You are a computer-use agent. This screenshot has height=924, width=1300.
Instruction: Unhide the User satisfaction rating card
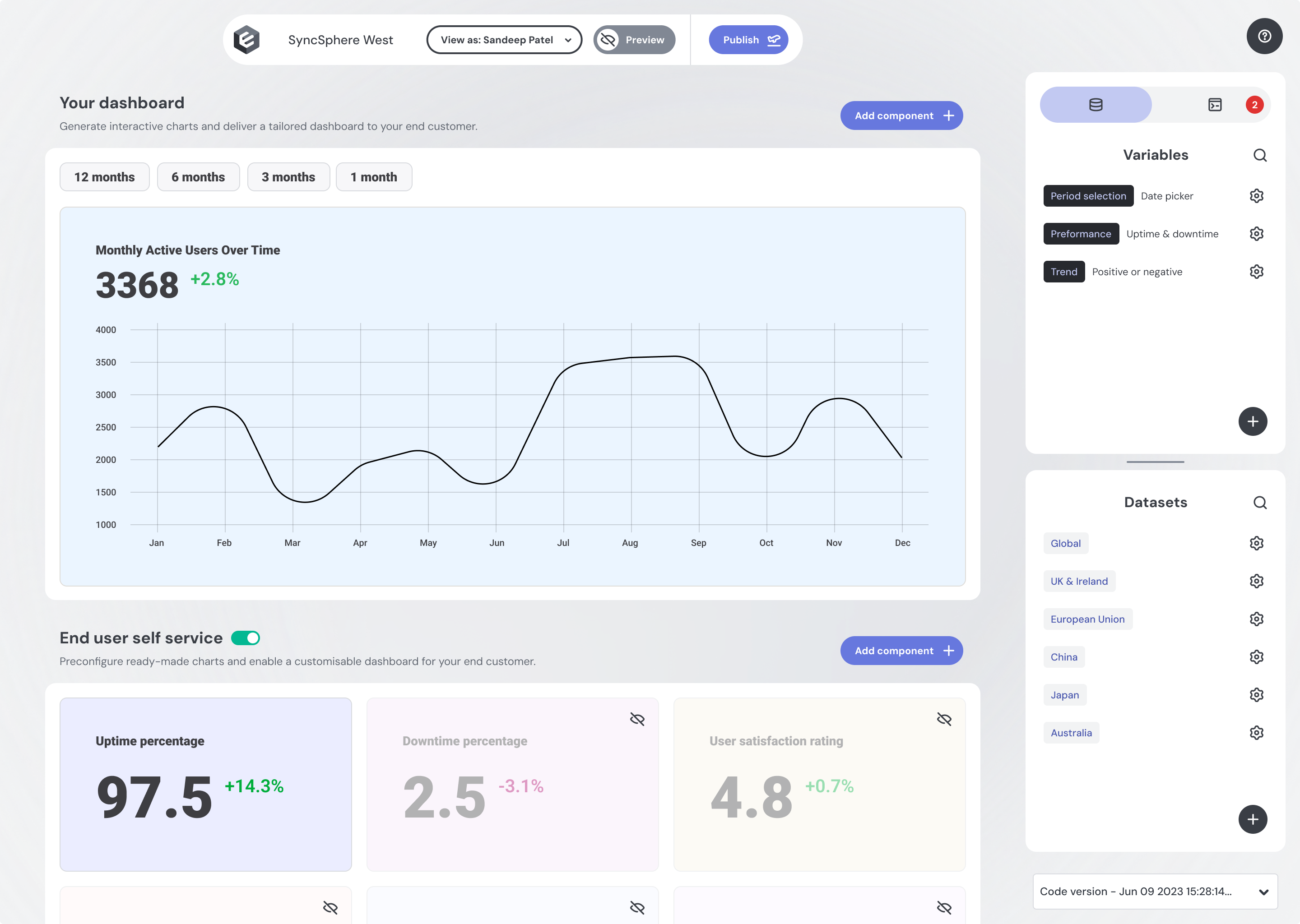pos(944,720)
